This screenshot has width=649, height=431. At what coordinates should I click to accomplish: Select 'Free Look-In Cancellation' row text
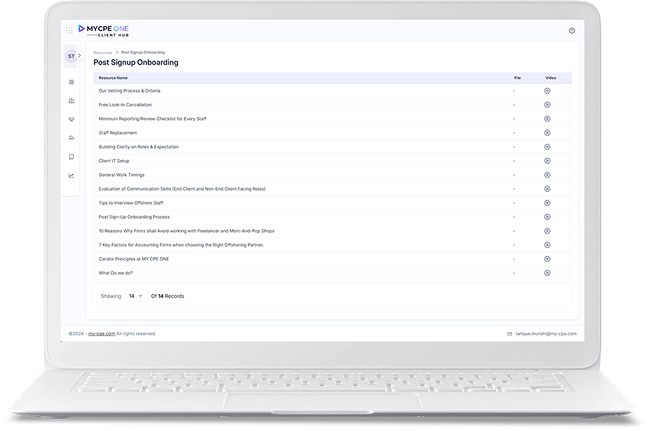[x=125, y=105]
